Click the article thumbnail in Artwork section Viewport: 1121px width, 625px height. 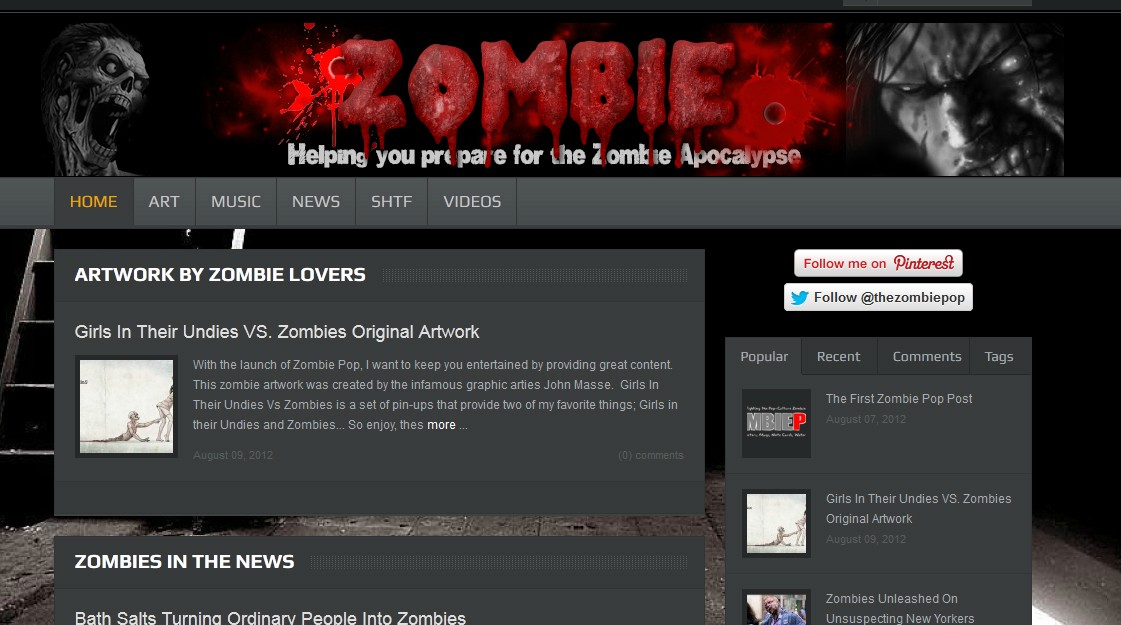tap(127, 406)
